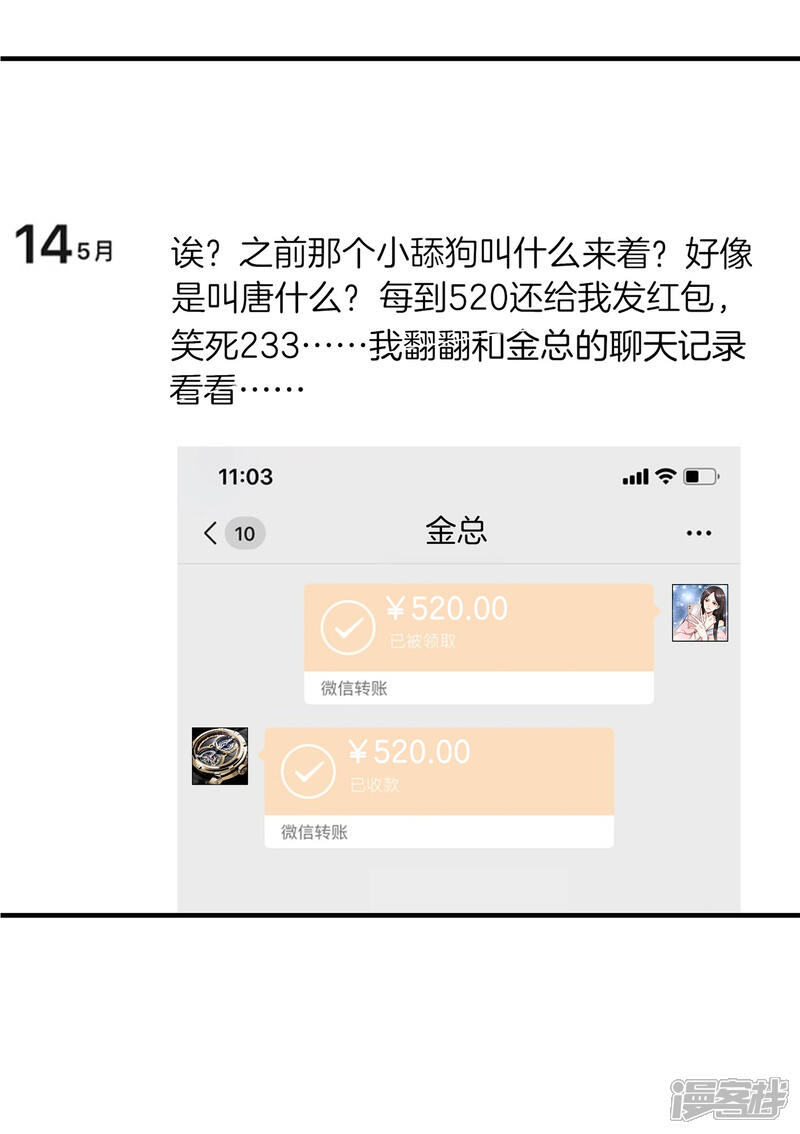Click the cellular signal bars icon
The height and width of the screenshot is (1134, 800).
[635, 477]
